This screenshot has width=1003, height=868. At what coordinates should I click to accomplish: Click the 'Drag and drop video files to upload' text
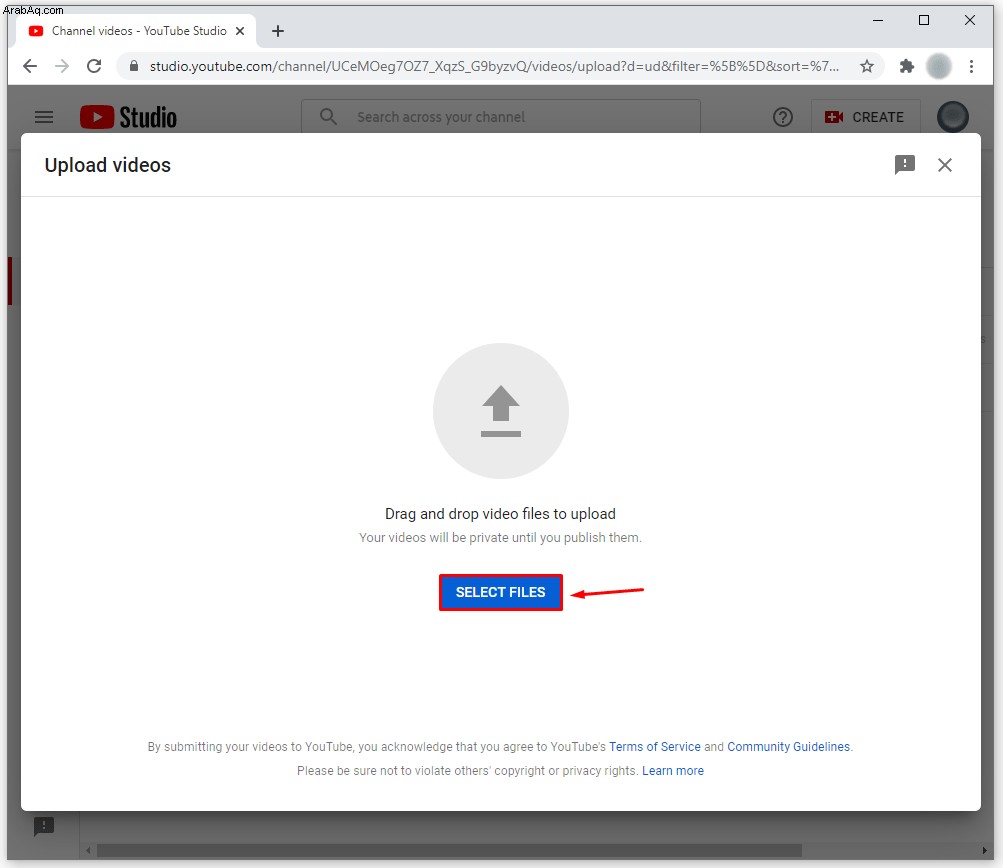click(500, 514)
